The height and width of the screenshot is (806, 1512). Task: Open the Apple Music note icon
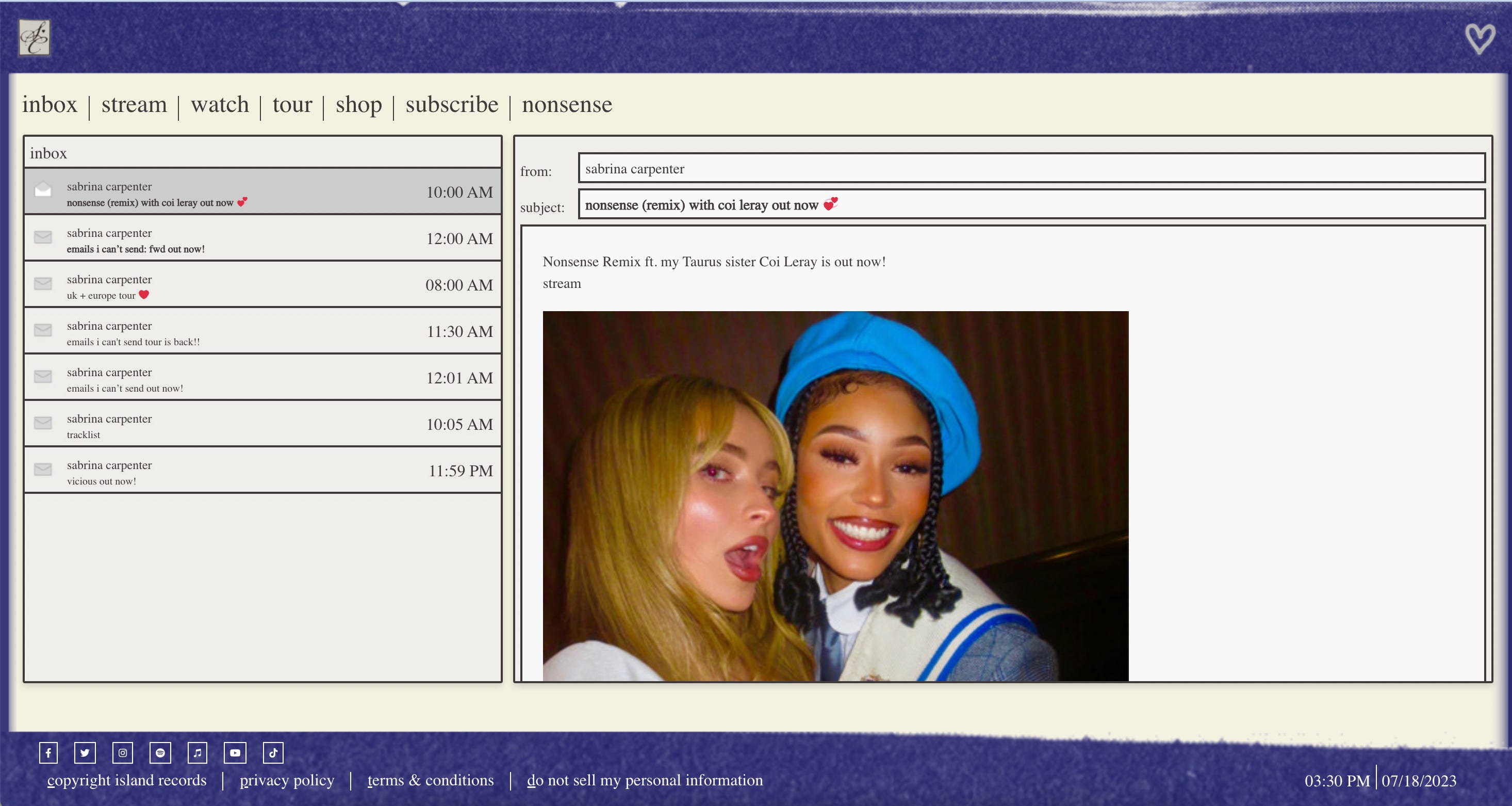click(x=197, y=752)
